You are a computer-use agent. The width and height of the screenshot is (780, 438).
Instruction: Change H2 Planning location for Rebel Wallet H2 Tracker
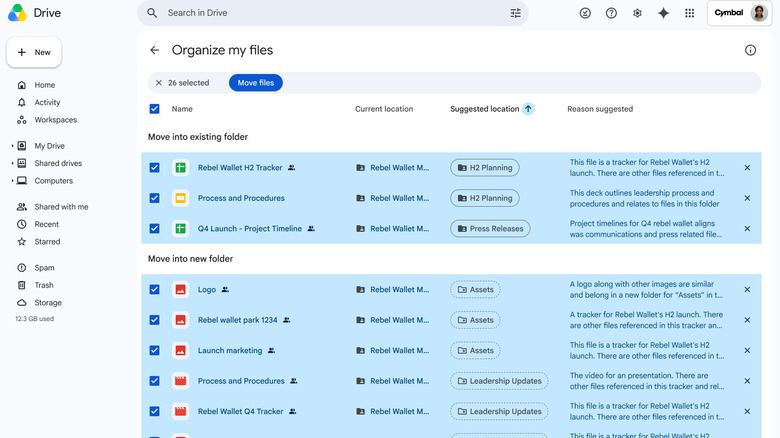485,168
